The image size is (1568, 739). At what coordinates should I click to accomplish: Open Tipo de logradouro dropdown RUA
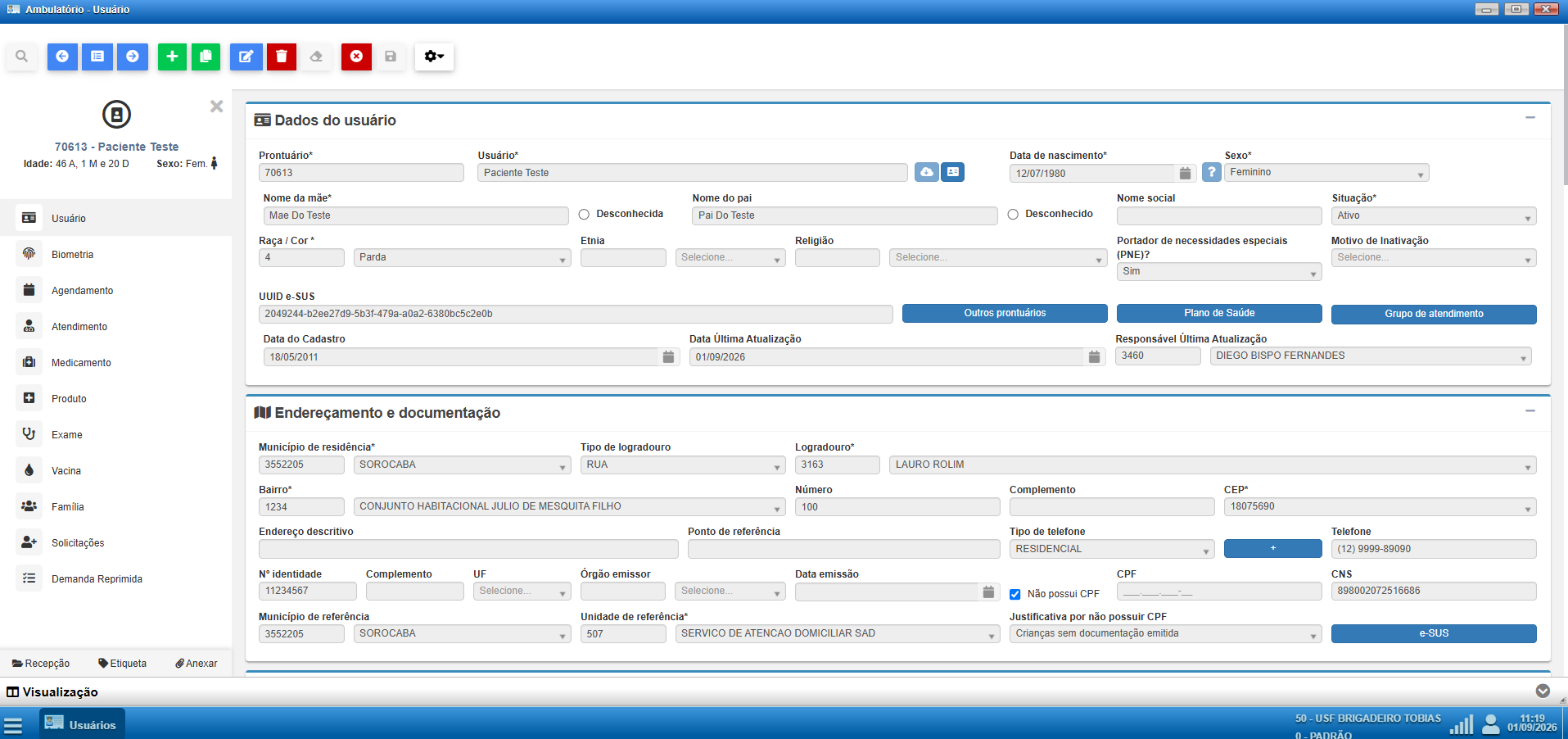683,465
